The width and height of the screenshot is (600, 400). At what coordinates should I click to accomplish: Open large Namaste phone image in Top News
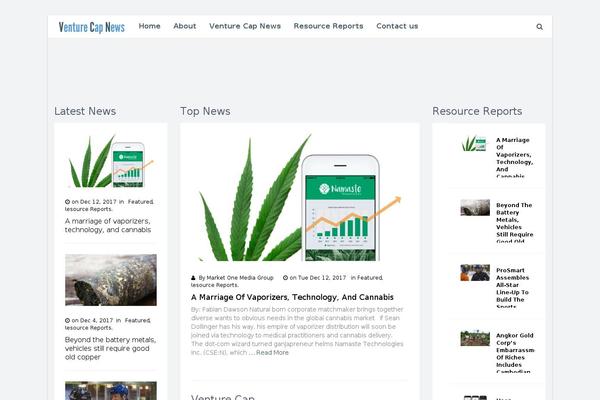[x=300, y=197]
